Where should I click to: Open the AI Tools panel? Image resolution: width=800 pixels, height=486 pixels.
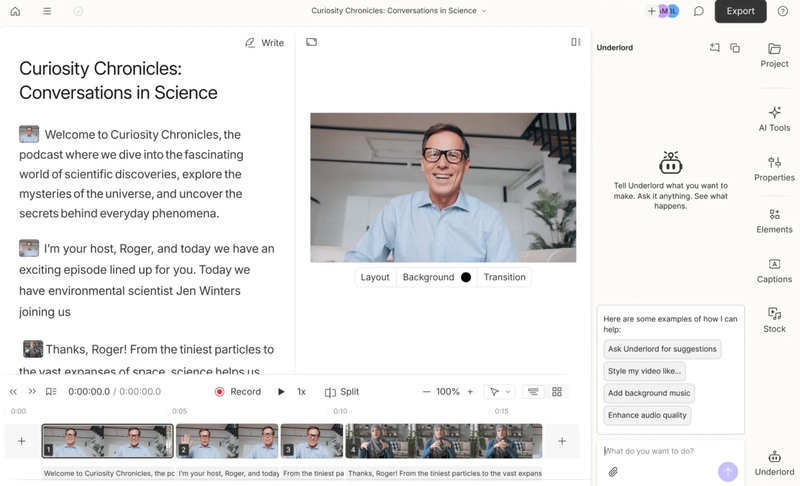pyautogui.click(x=774, y=119)
